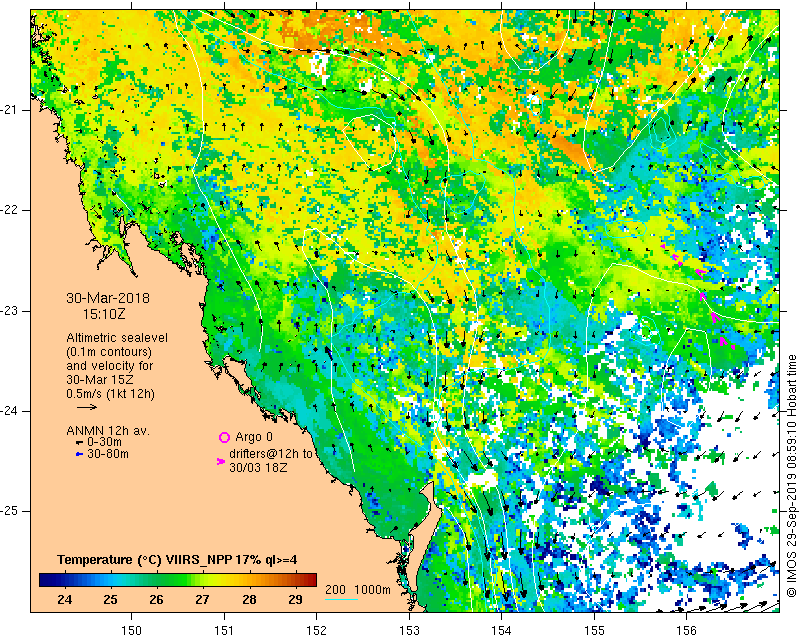The width and height of the screenshot is (800, 640).
Task: Click the longitude axis label 156
Action: pyautogui.click(x=687, y=631)
